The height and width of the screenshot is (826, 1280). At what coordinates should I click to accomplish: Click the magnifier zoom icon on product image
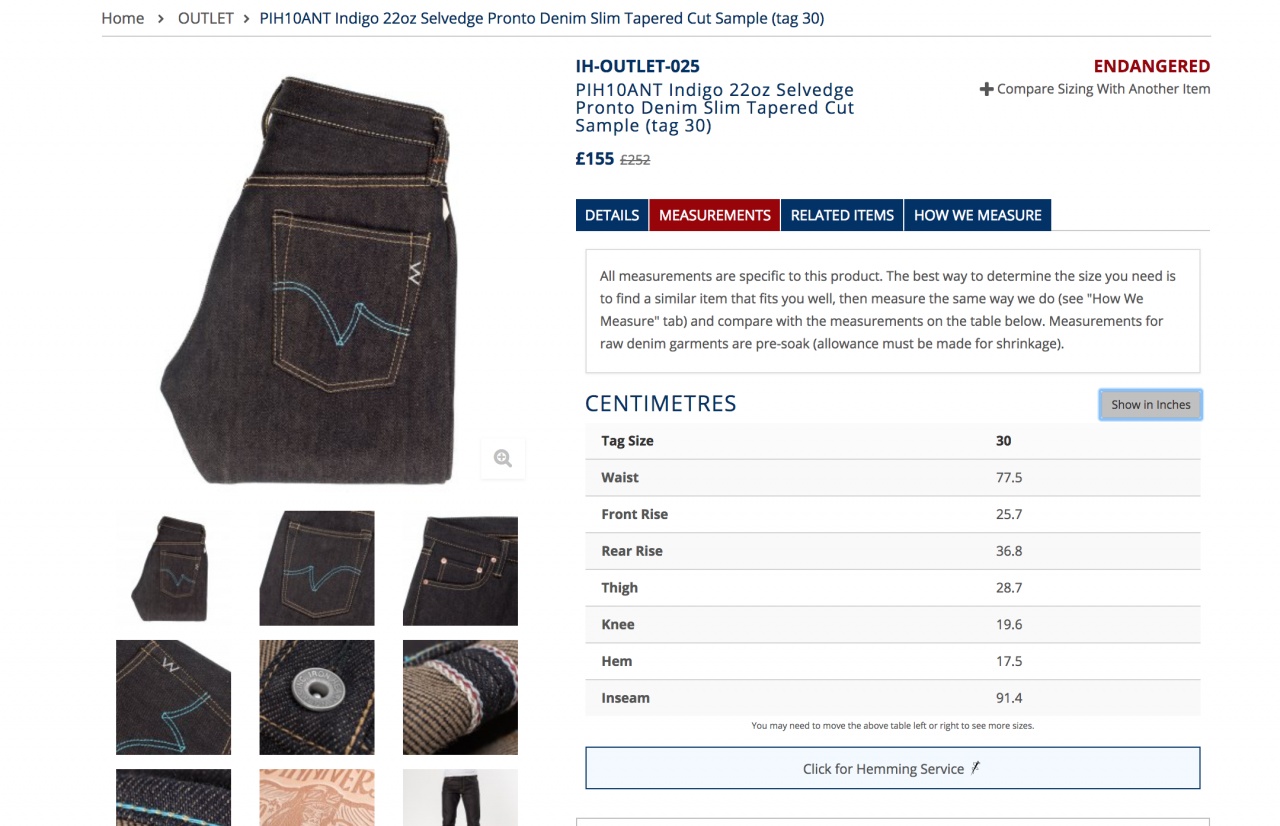click(x=502, y=458)
